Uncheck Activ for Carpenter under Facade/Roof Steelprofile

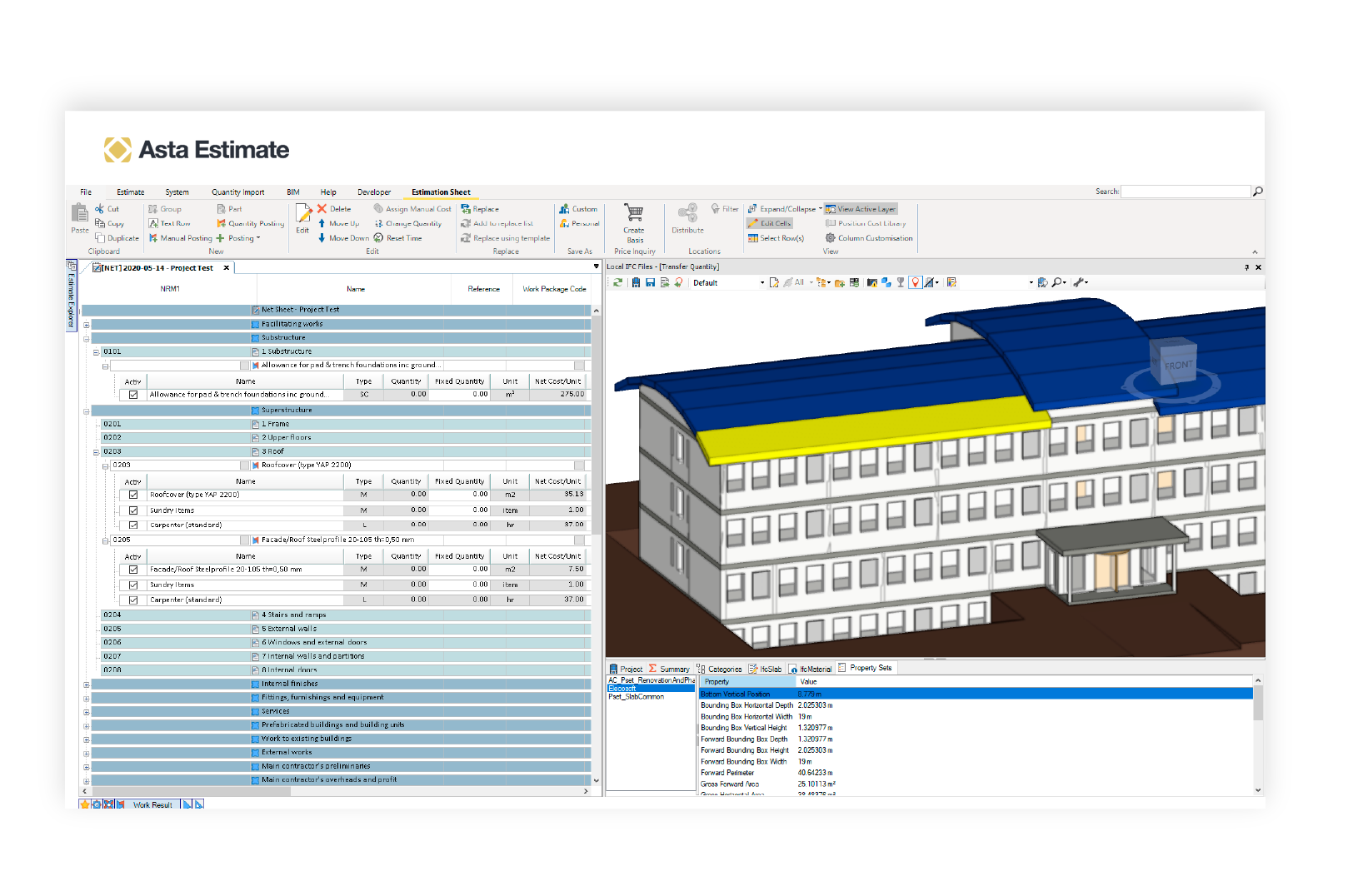coord(133,600)
